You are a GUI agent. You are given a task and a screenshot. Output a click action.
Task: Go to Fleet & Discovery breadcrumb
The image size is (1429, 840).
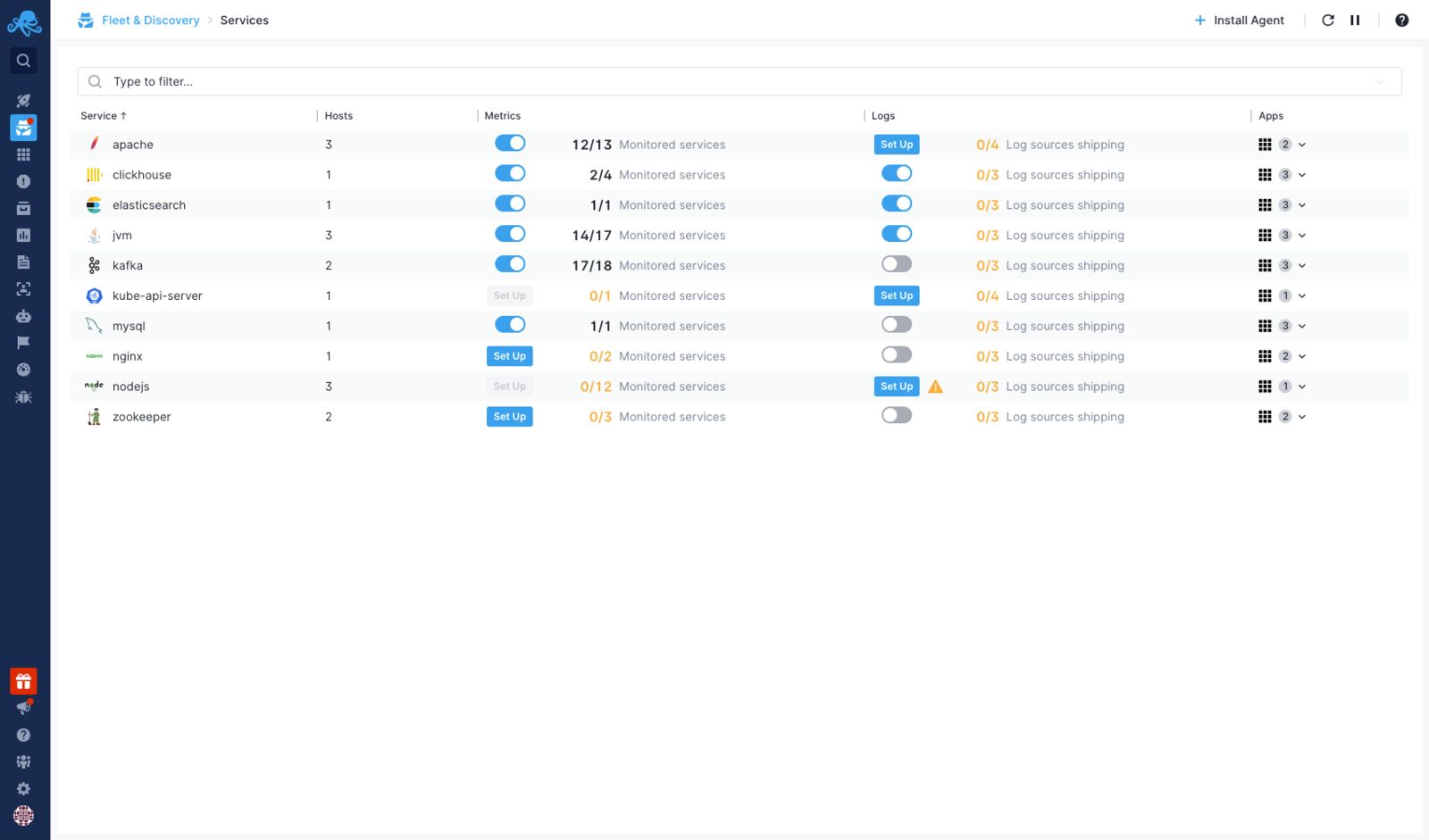(151, 20)
